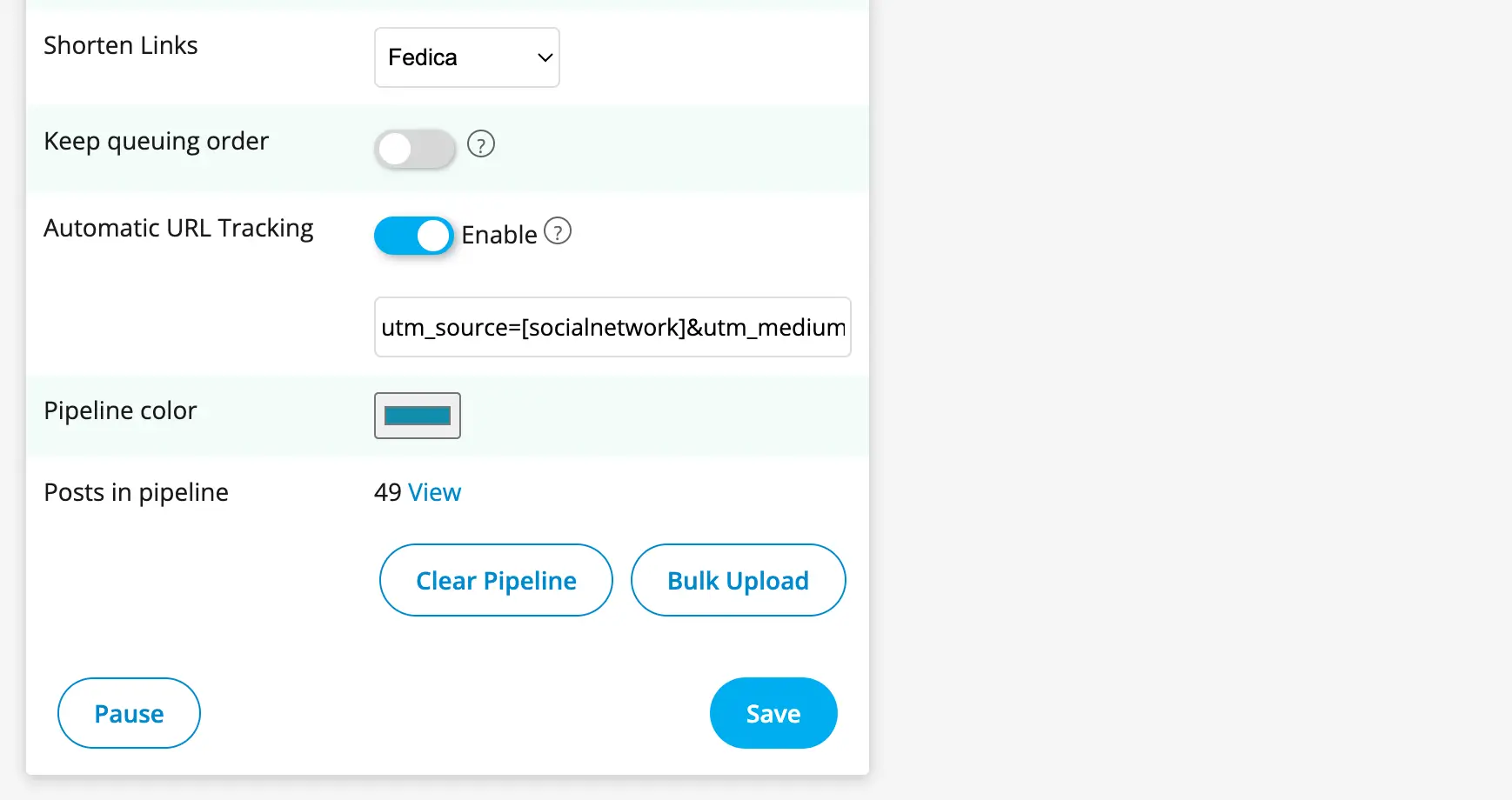Click the Shorten Links label text
Image resolution: width=1512 pixels, height=800 pixels.
121,45
